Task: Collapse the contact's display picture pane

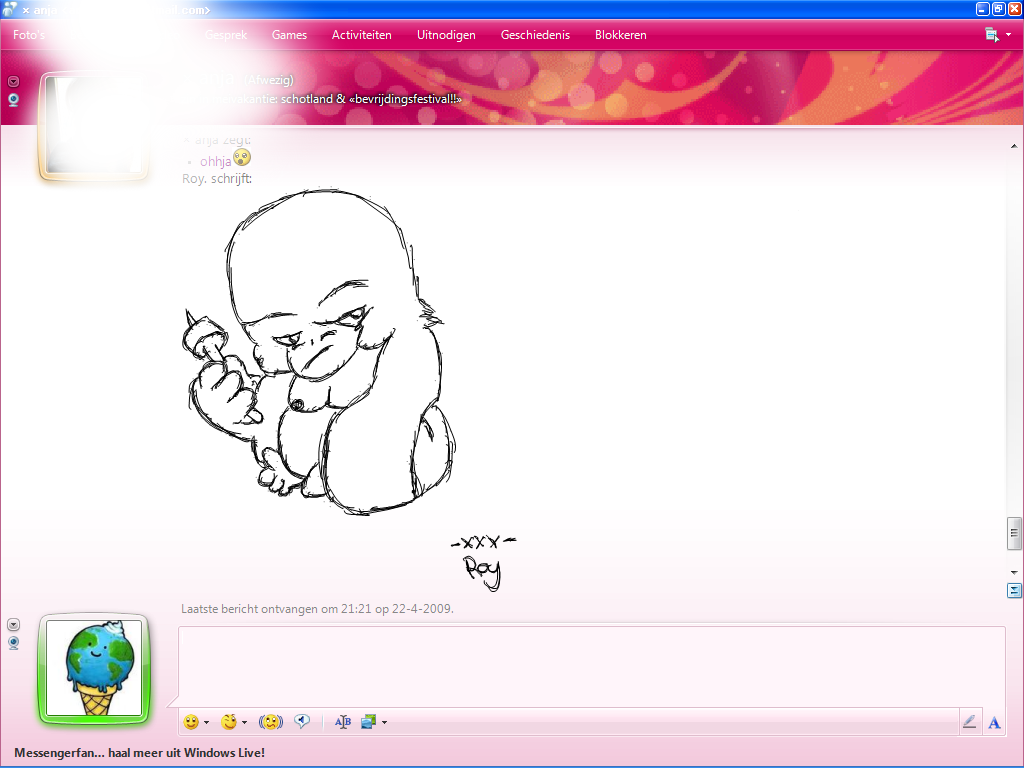Action: coord(13,80)
